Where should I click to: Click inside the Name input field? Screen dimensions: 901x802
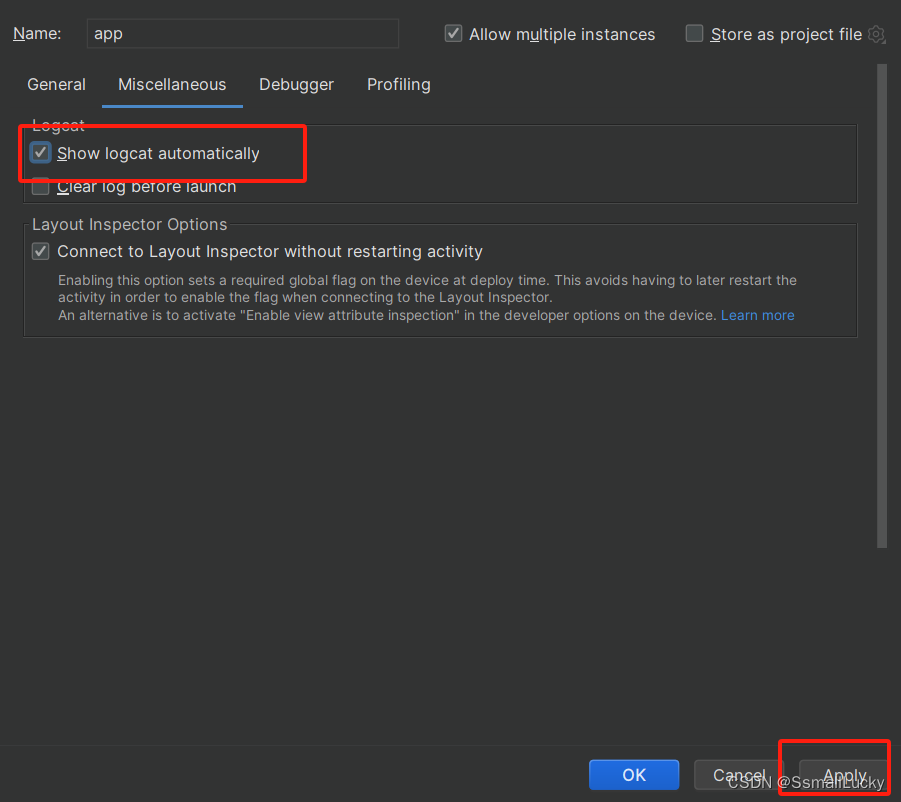242,33
